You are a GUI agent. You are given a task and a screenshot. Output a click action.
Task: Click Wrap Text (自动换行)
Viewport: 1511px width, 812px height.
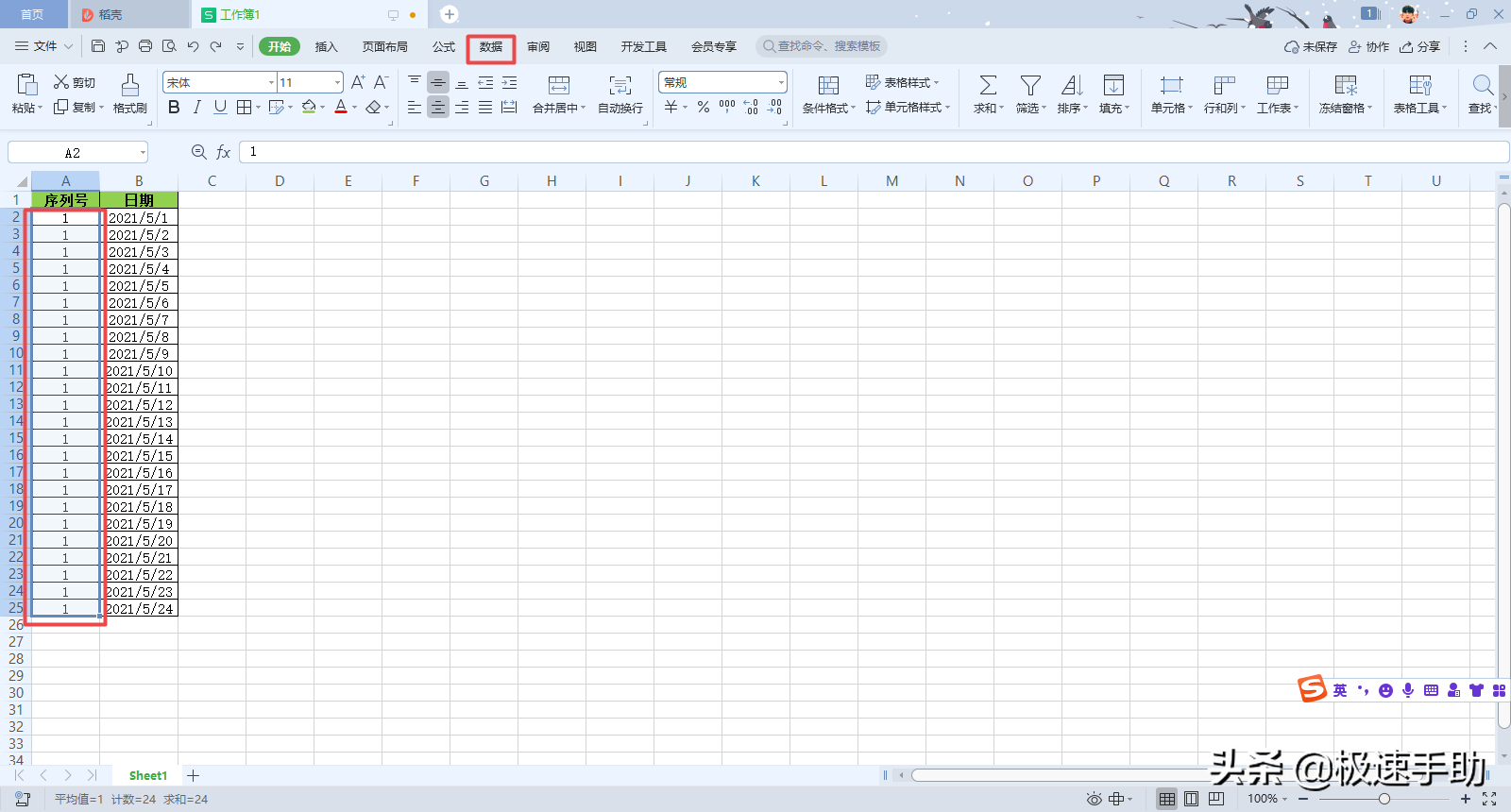click(620, 94)
